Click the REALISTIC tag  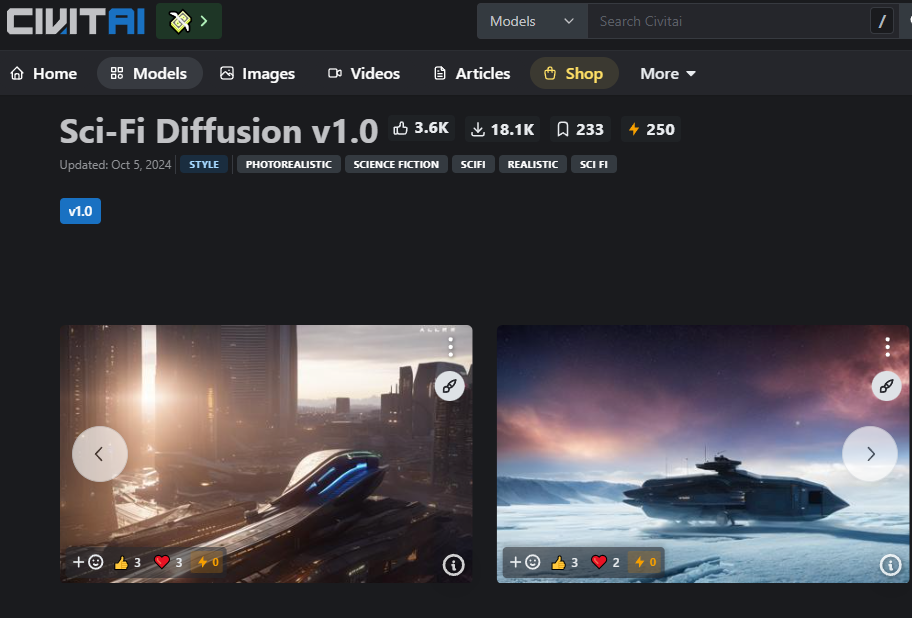tap(533, 165)
